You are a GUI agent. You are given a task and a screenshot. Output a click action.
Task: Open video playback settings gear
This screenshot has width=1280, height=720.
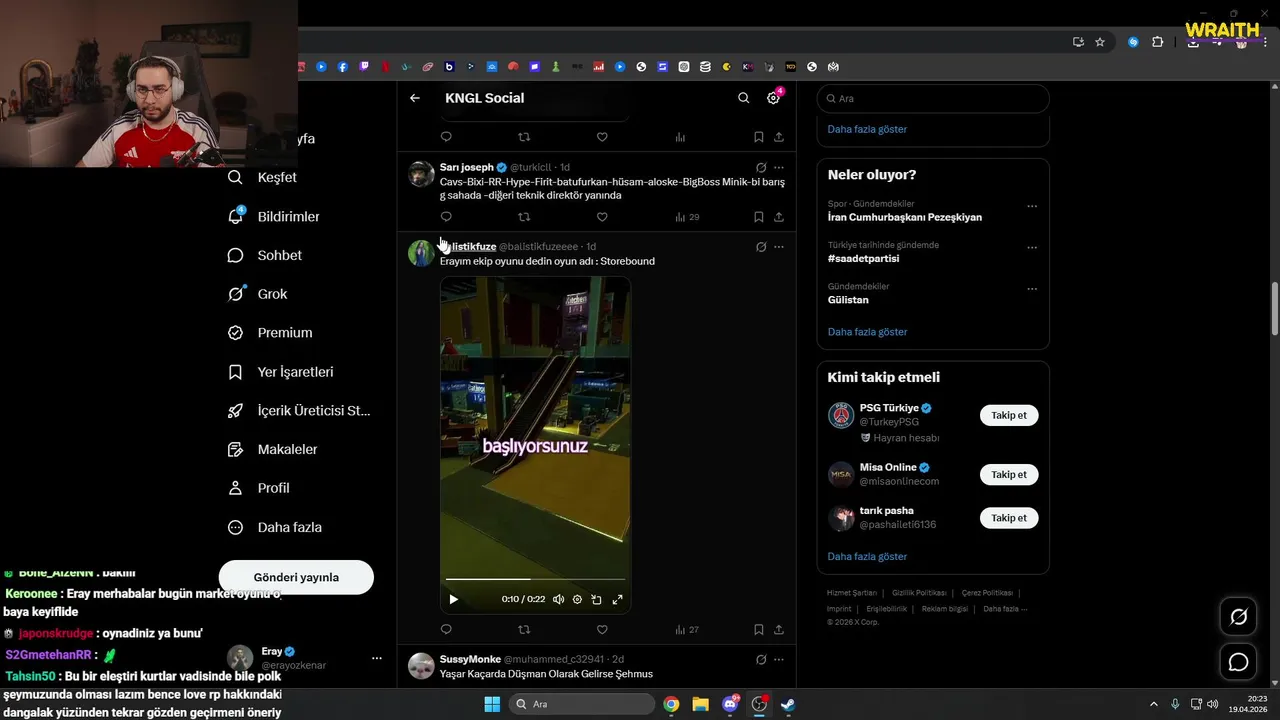[577, 599]
